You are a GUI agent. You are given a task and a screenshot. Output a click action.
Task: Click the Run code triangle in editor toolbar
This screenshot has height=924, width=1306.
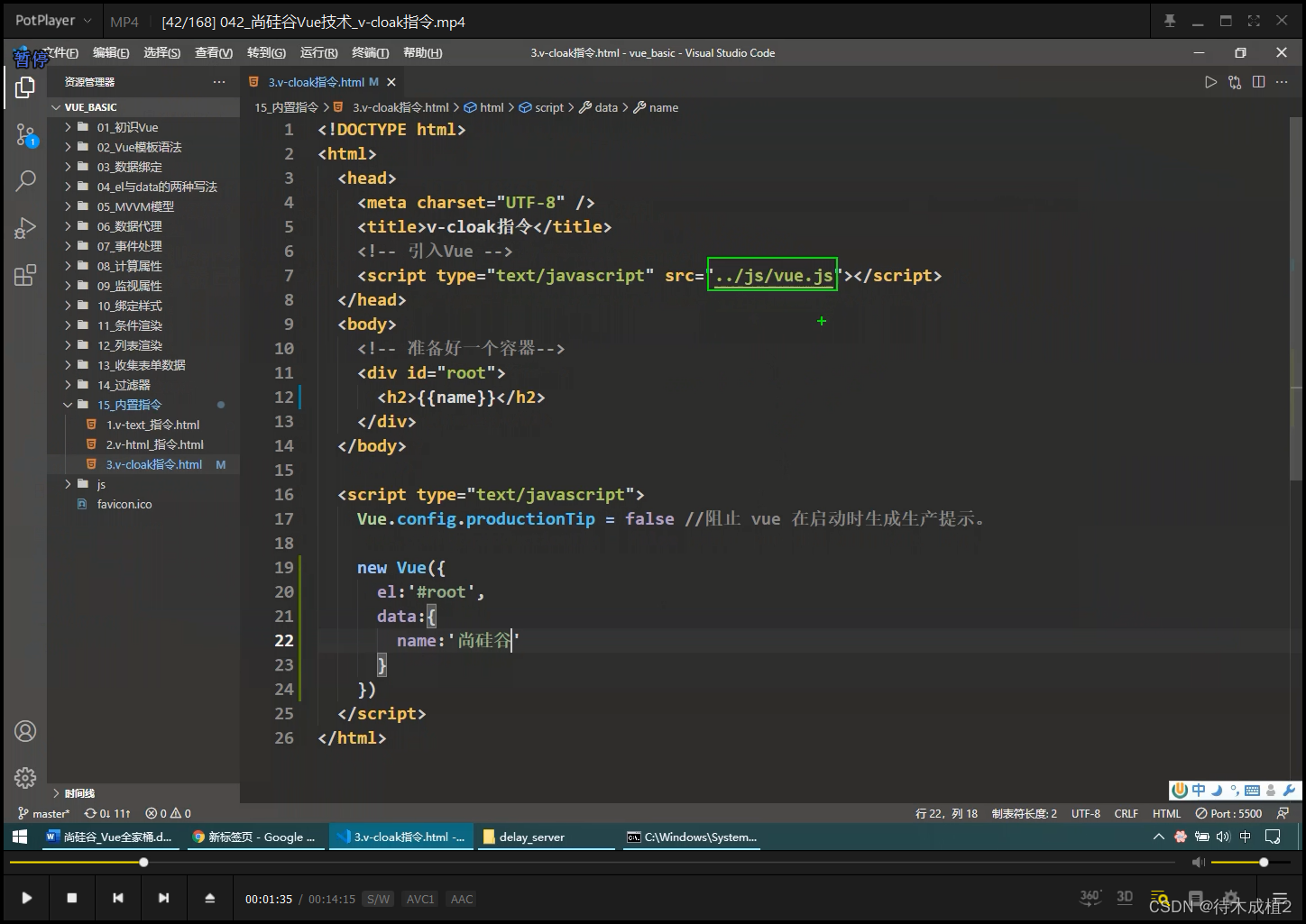(x=1210, y=82)
